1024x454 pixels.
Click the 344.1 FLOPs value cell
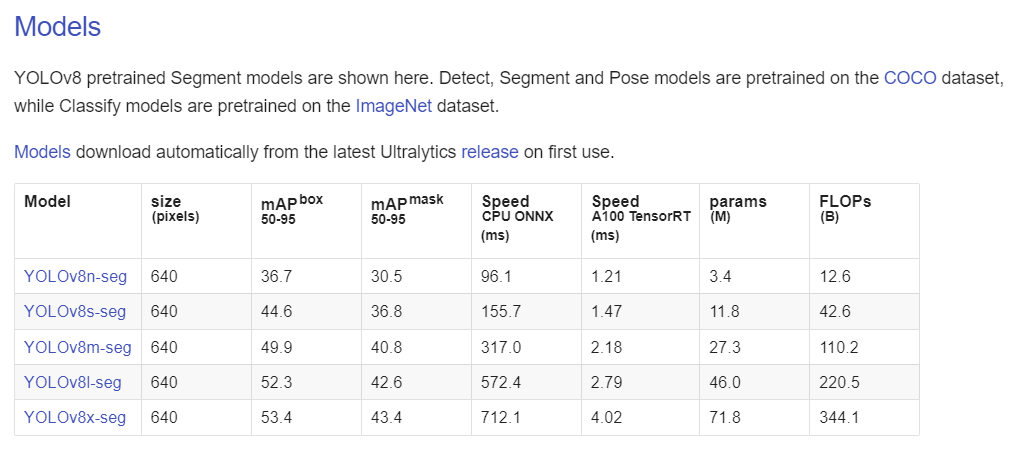click(x=839, y=417)
